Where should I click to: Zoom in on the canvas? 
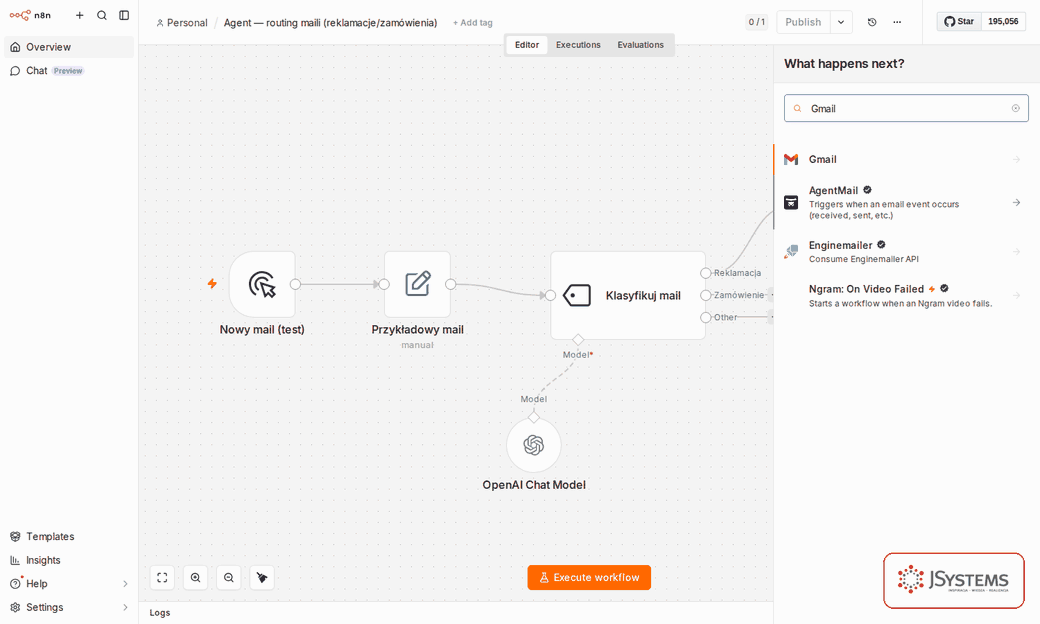point(196,578)
